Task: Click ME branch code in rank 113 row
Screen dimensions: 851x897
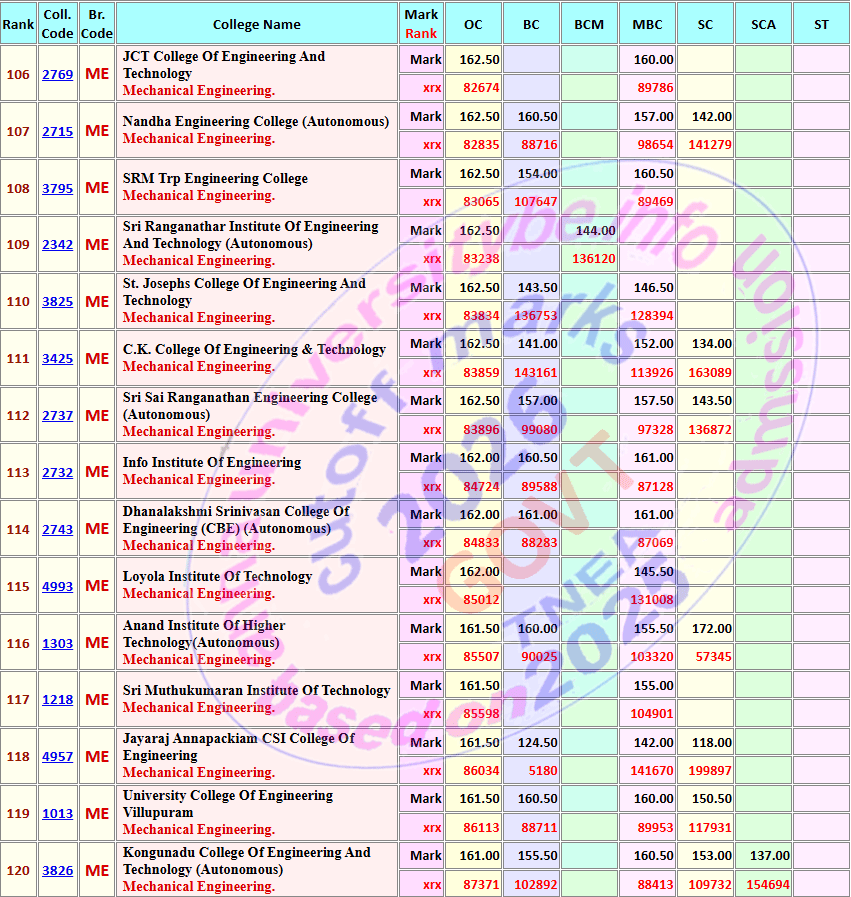Action: [x=97, y=472]
